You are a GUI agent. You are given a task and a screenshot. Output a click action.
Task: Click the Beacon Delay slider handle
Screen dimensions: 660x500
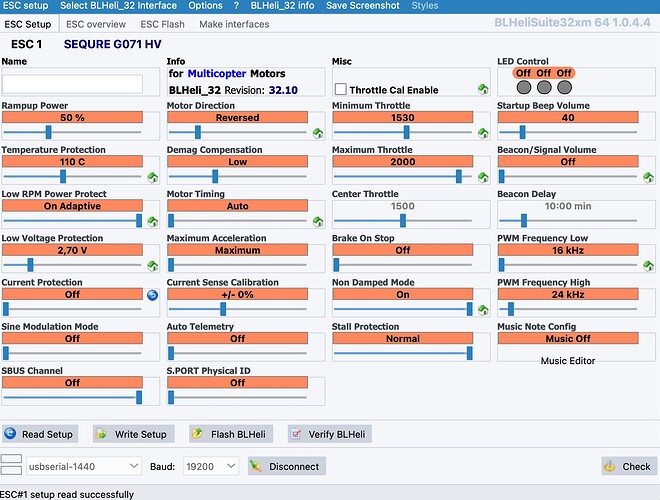pos(524,221)
